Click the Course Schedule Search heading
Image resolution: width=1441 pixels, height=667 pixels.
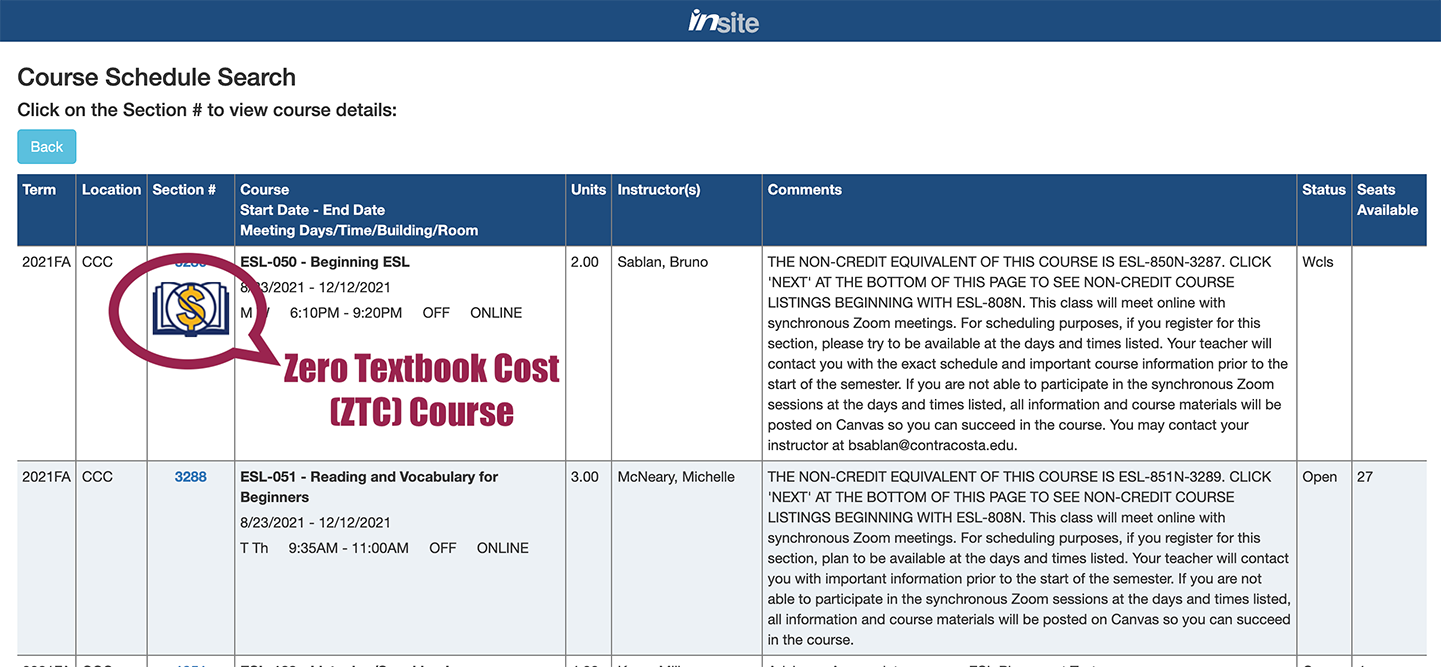[x=157, y=77]
